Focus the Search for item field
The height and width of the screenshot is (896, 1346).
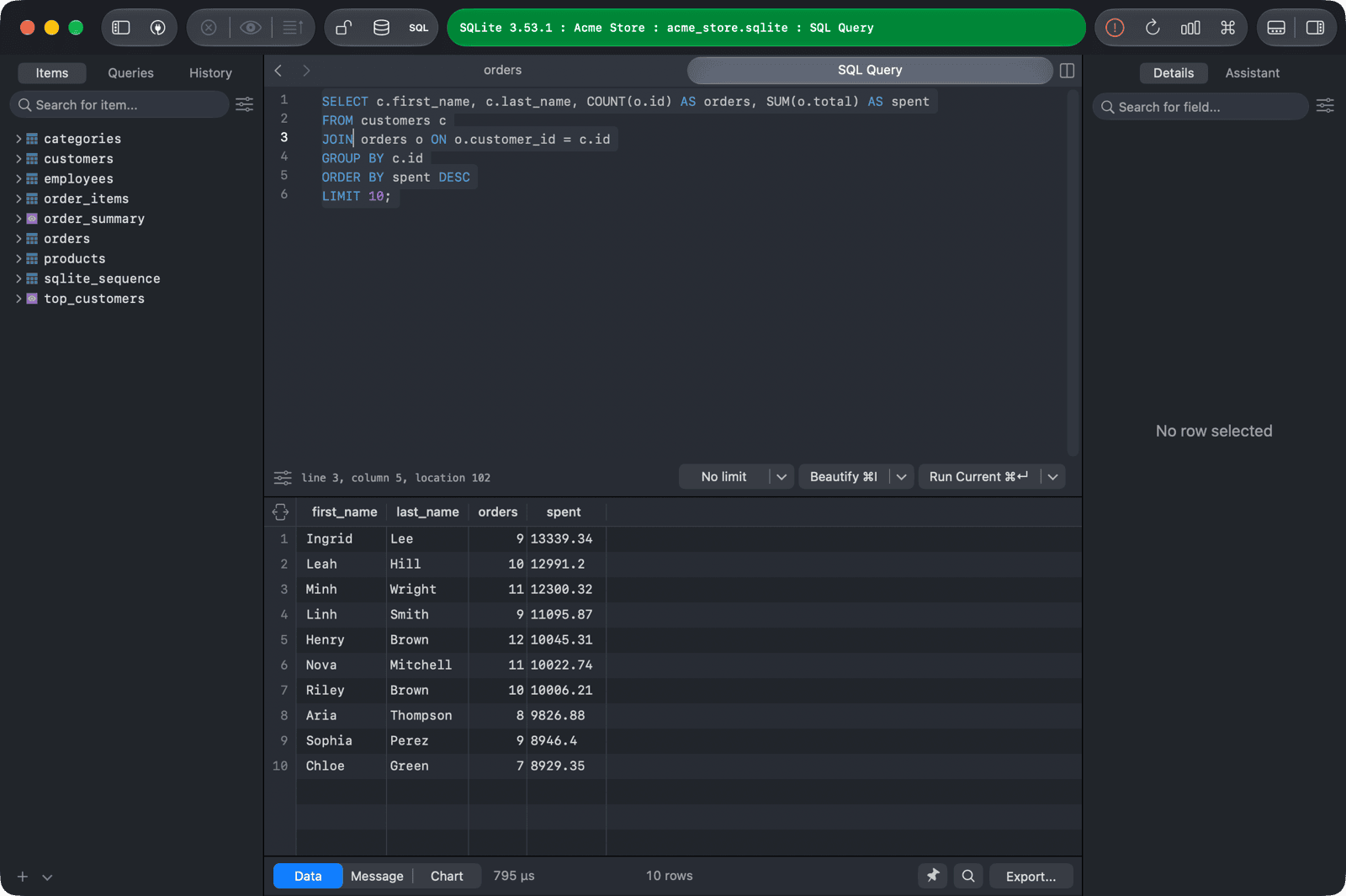(x=119, y=105)
